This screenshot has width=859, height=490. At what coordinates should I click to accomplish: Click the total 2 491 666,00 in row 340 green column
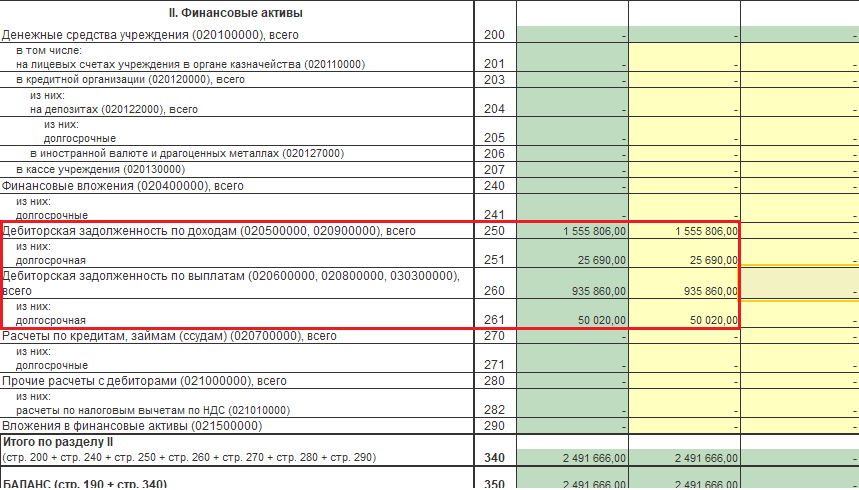click(x=572, y=458)
